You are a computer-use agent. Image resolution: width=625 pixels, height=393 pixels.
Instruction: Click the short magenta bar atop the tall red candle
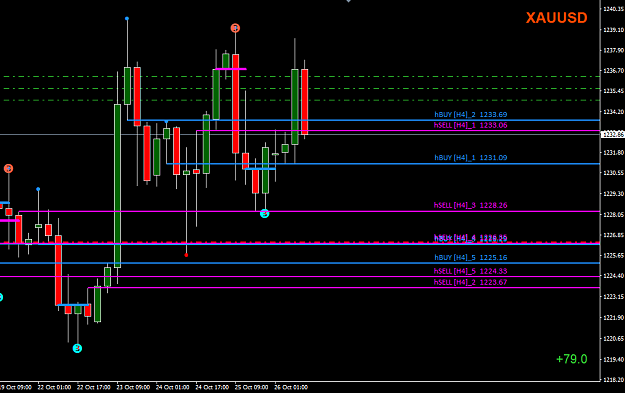click(230, 69)
